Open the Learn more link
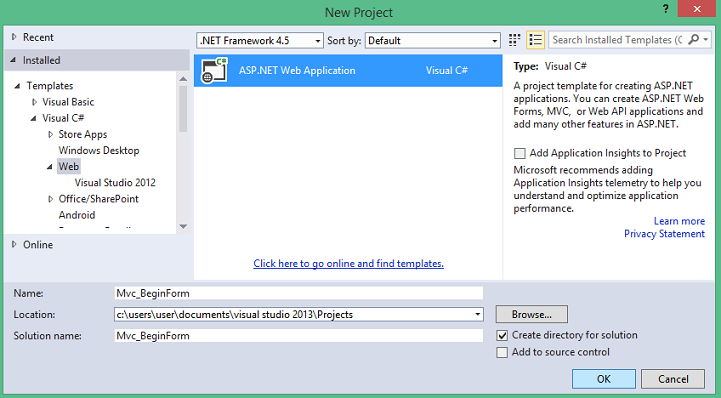721x398 pixels. pyautogui.click(x=679, y=221)
